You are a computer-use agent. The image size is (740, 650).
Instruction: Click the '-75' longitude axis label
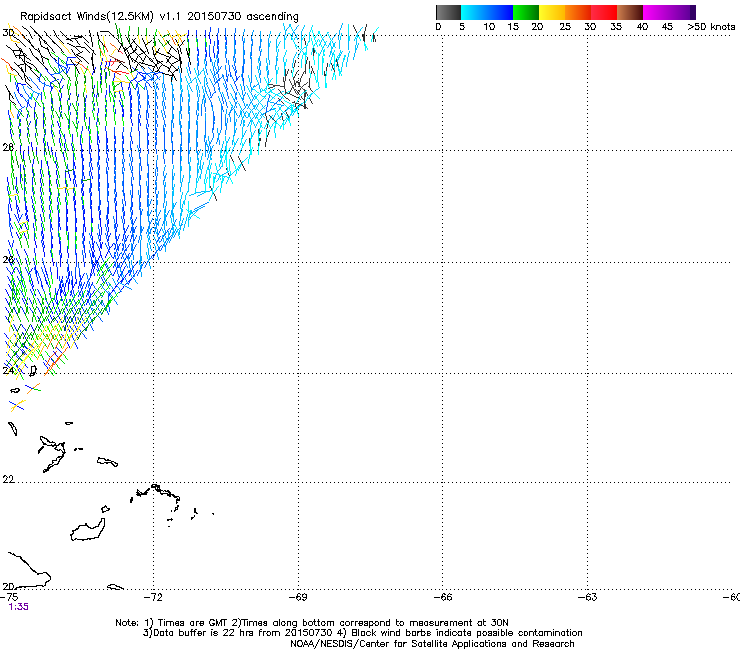[x=9, y=598]
